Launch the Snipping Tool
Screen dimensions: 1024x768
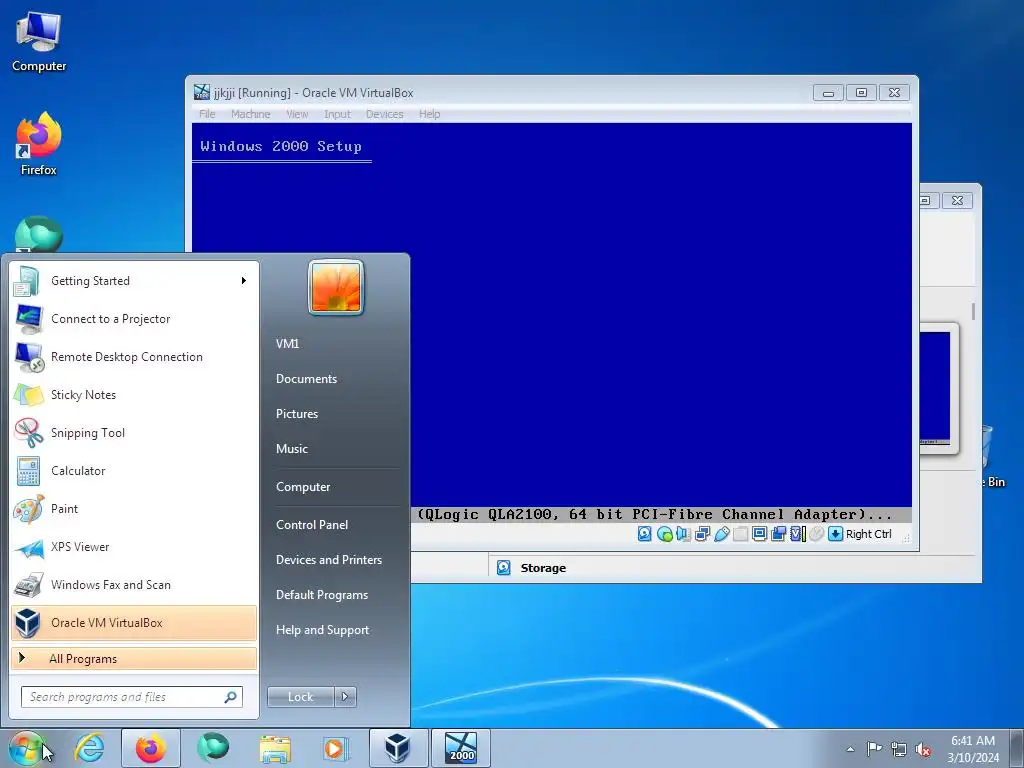click(134, 432)
